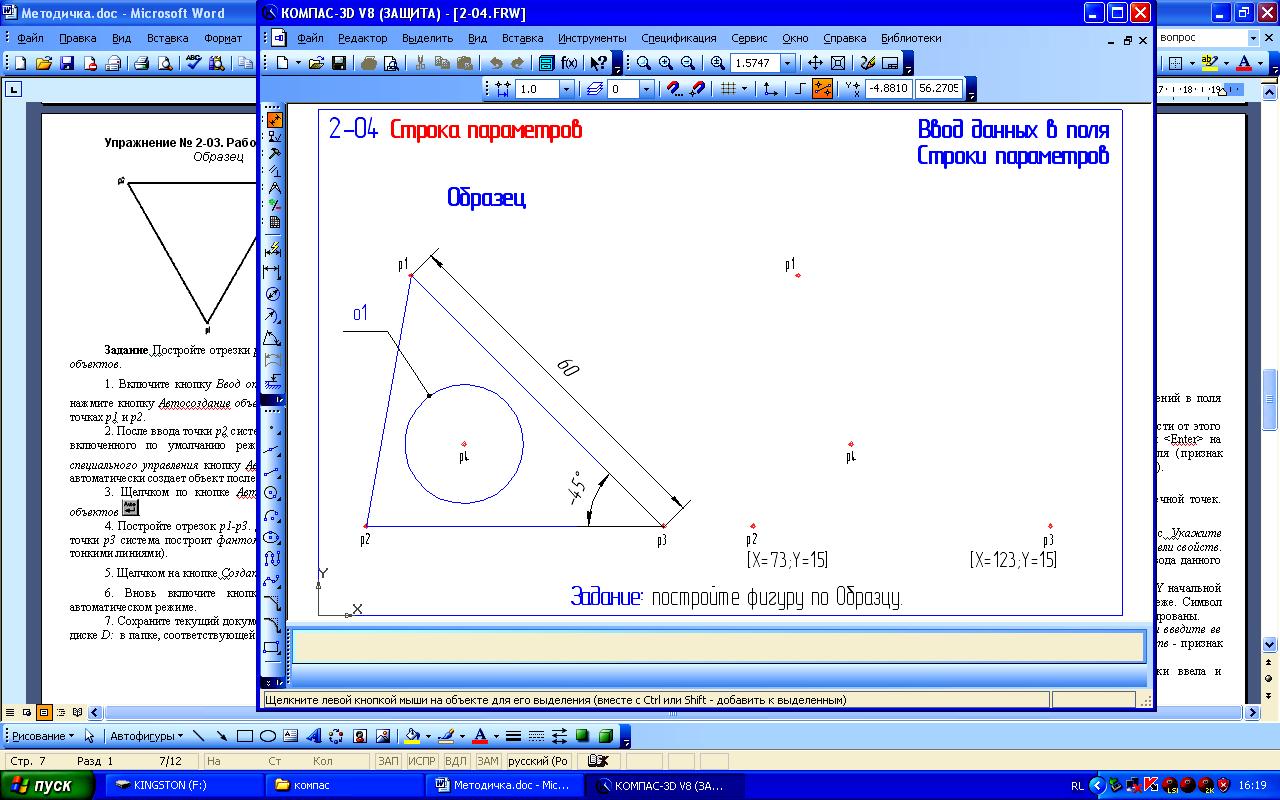Click Redo arrow in KOMPAS toolbar
Screen dimensions: 1280x800
pyautogui.click(x=517, y=62)
